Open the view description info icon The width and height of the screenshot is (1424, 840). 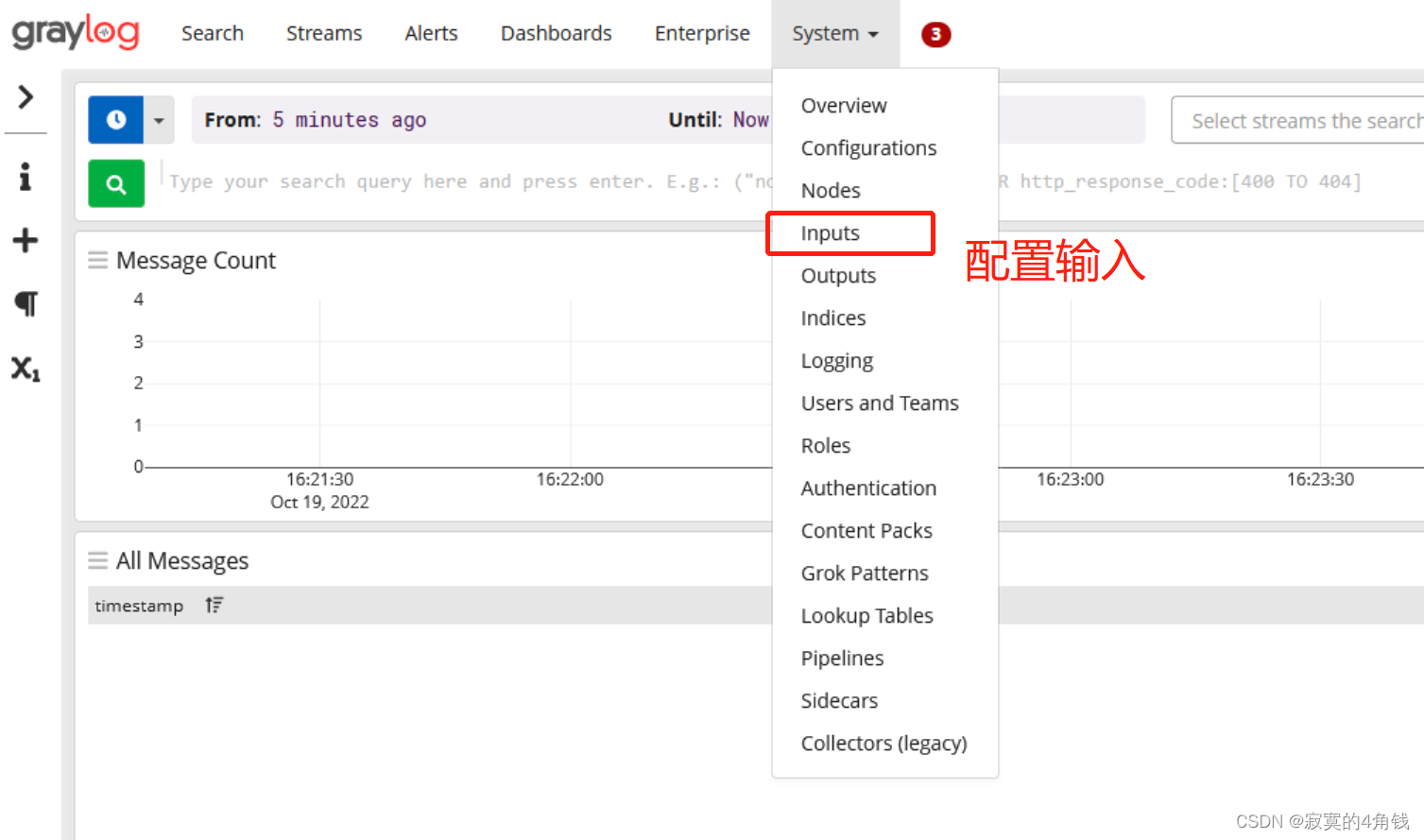(26, 176)
